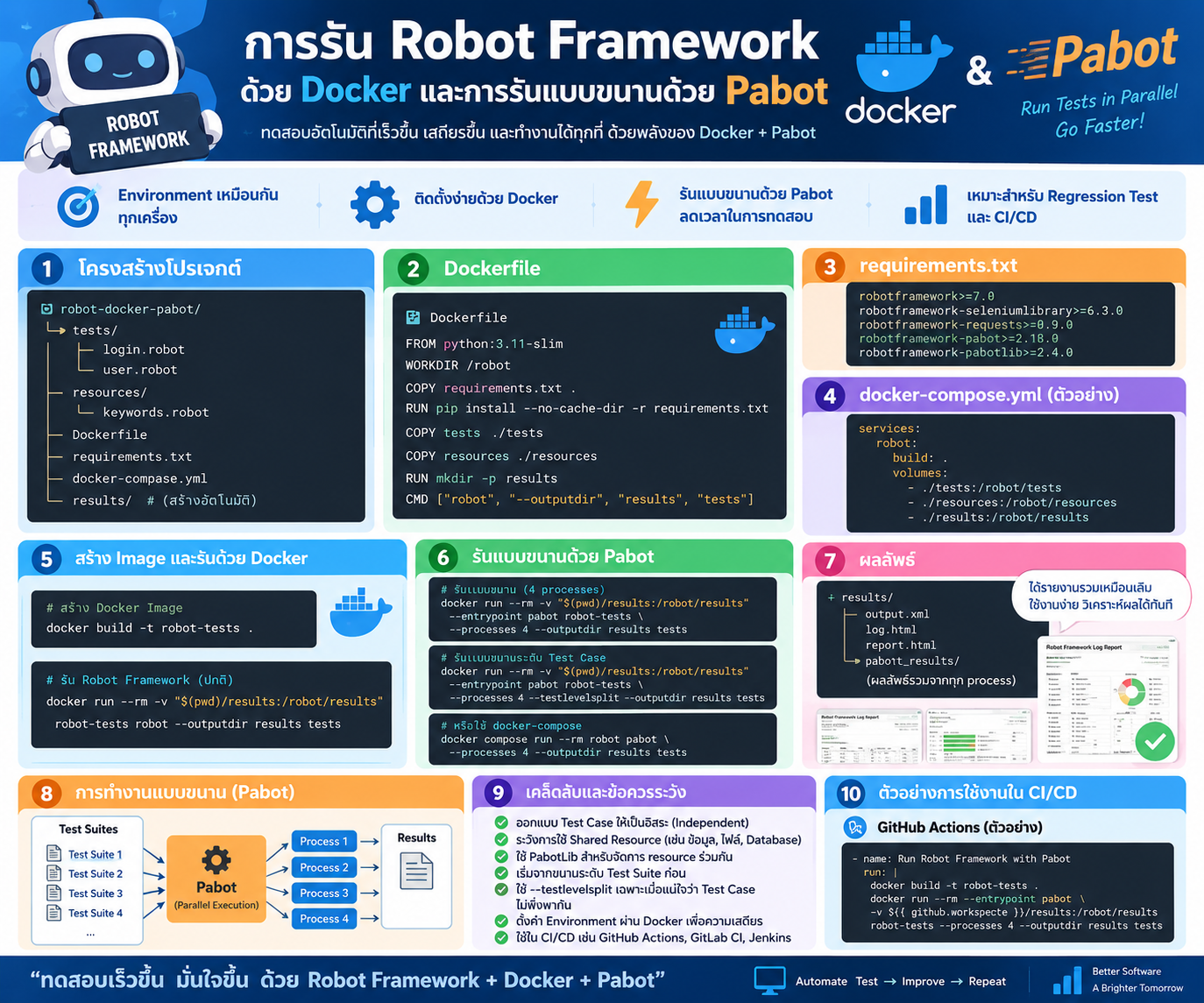Image resolution: width=1204 pixels, height=1003 pixels.
Task: Click the orange Pabot logo in header
Action: pyautogui.click(x=1094, y=55)
